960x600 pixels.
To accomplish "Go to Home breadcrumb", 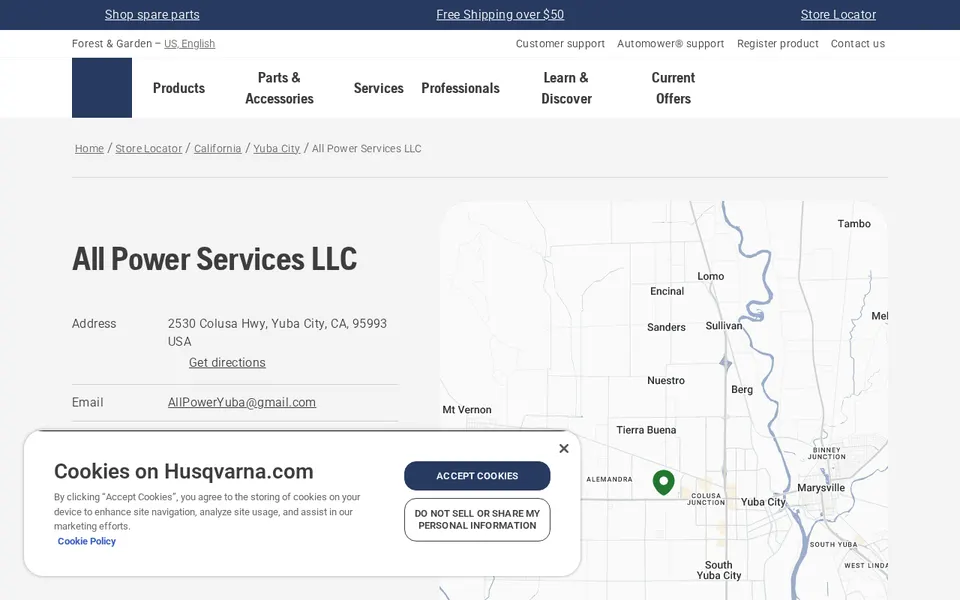I will coord(89,148).
